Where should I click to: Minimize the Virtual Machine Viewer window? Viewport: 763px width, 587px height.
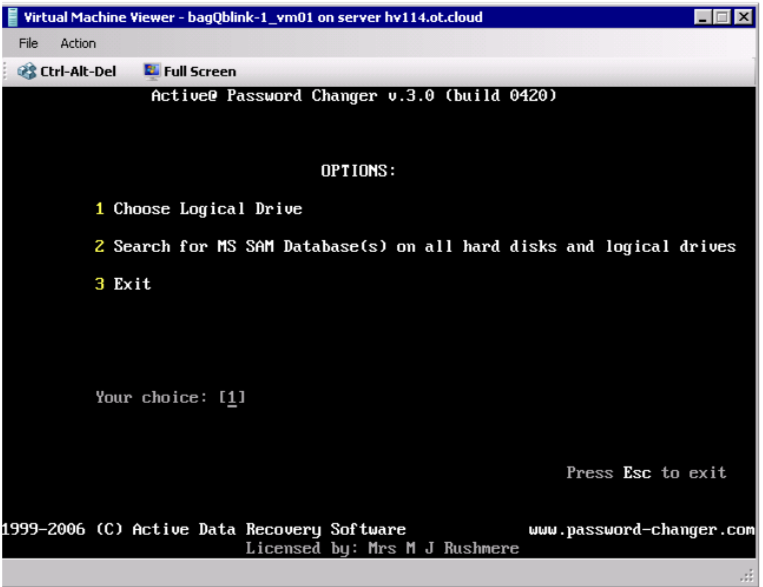pyautogui.click(x=702, y=18)
